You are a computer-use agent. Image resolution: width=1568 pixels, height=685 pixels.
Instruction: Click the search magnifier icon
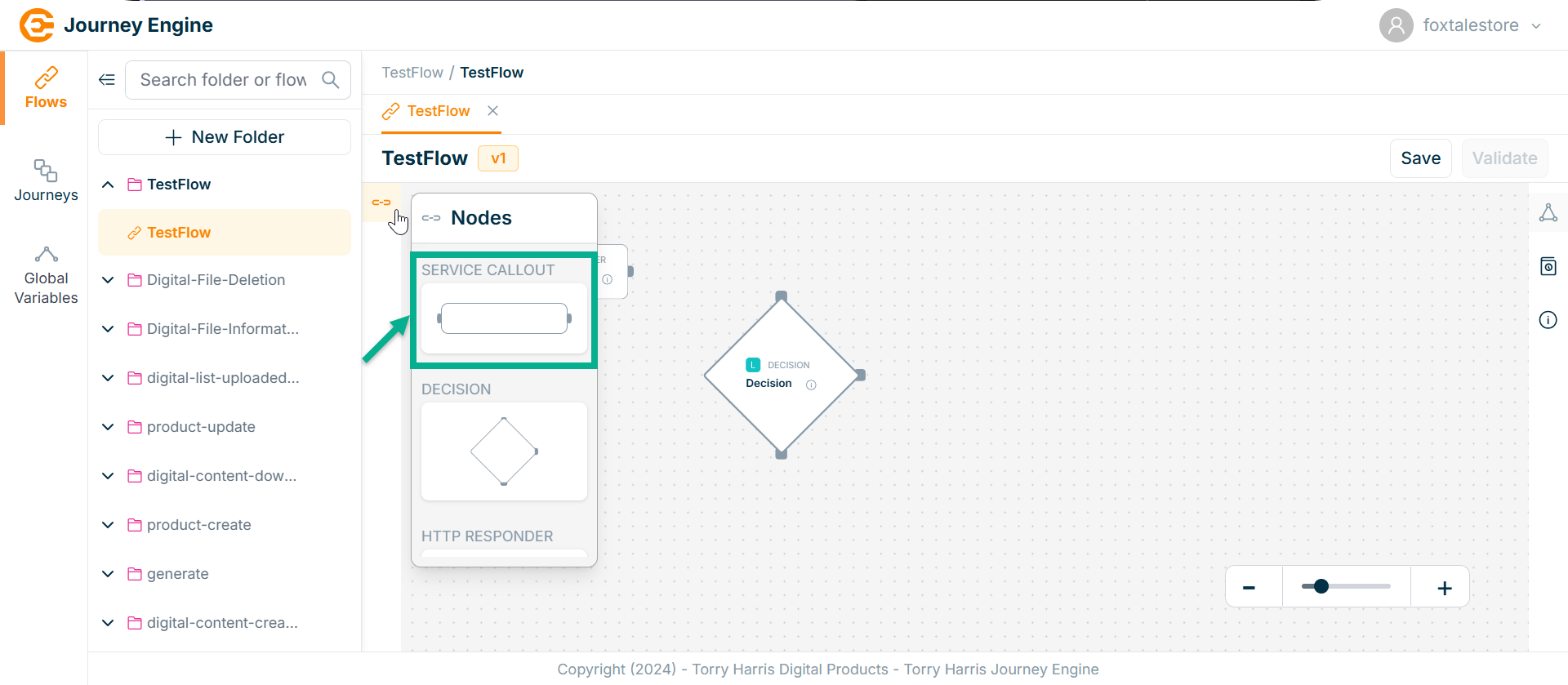331,80
